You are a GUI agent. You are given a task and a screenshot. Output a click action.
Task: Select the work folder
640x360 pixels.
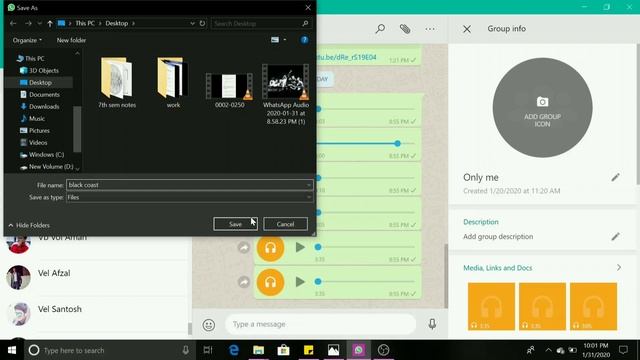click(173, 83)
